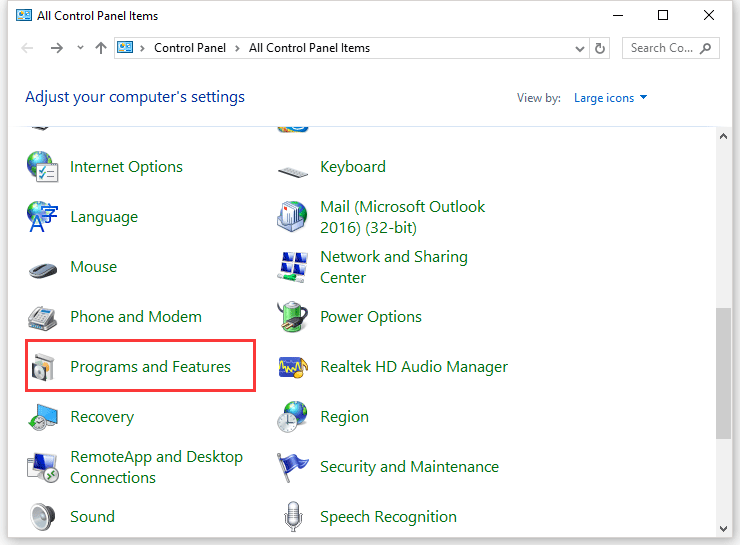The height and width of the screenshot is (545, 740).
Task: Click All Control Panel Items breadcrumb
Action: pyautogui.click(x=309, y=48)
